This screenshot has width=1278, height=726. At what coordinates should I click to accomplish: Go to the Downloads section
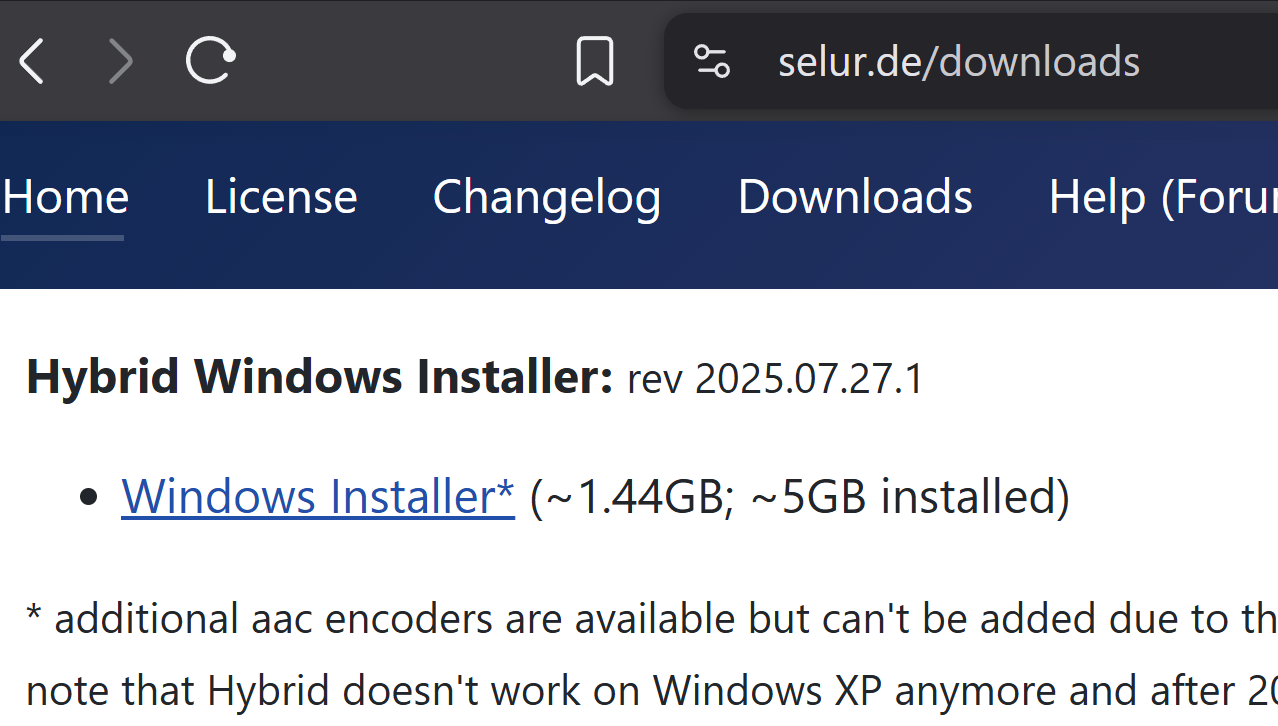[x=855, y=196]
